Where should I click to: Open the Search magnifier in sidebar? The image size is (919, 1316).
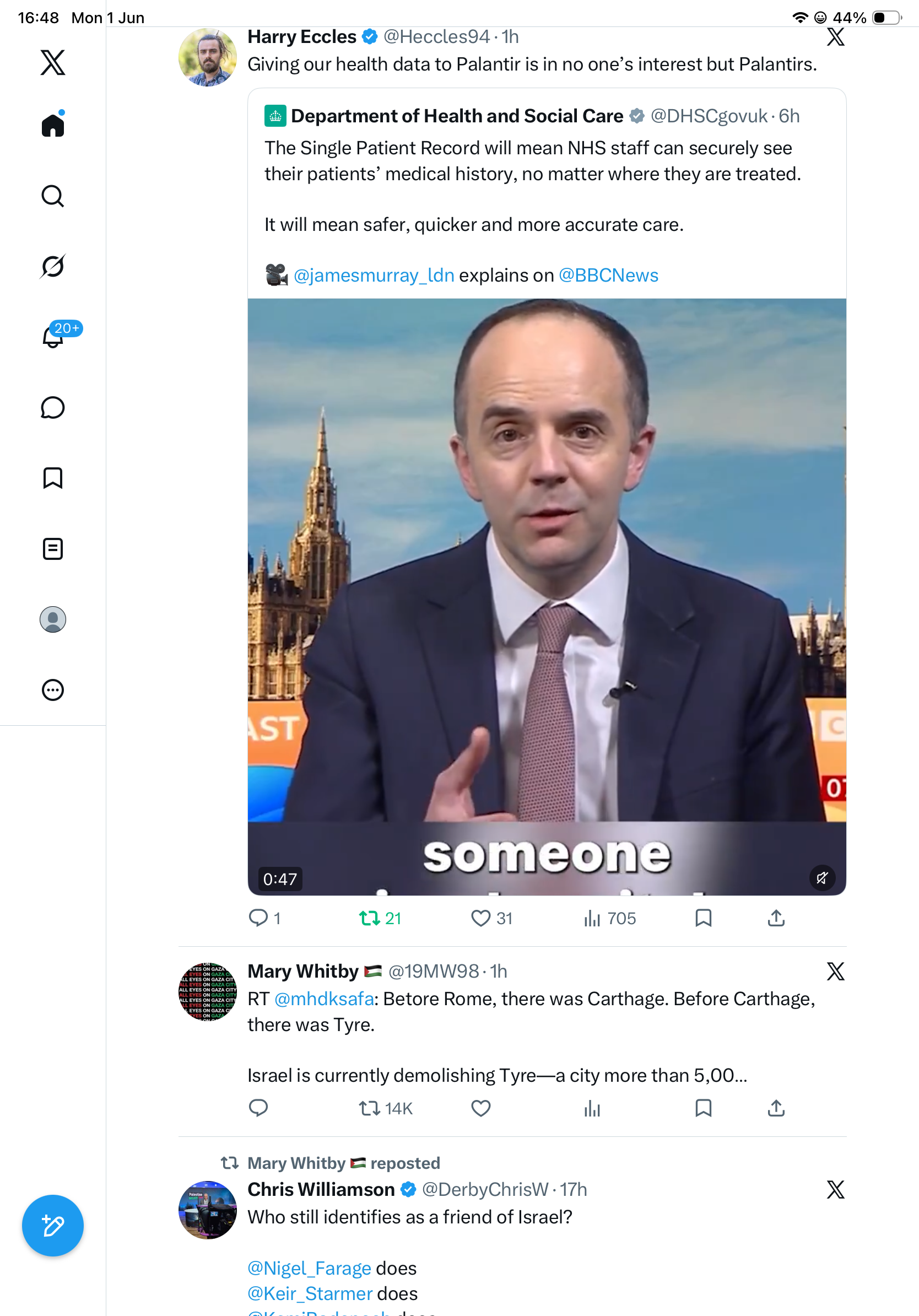coord(53,196)
